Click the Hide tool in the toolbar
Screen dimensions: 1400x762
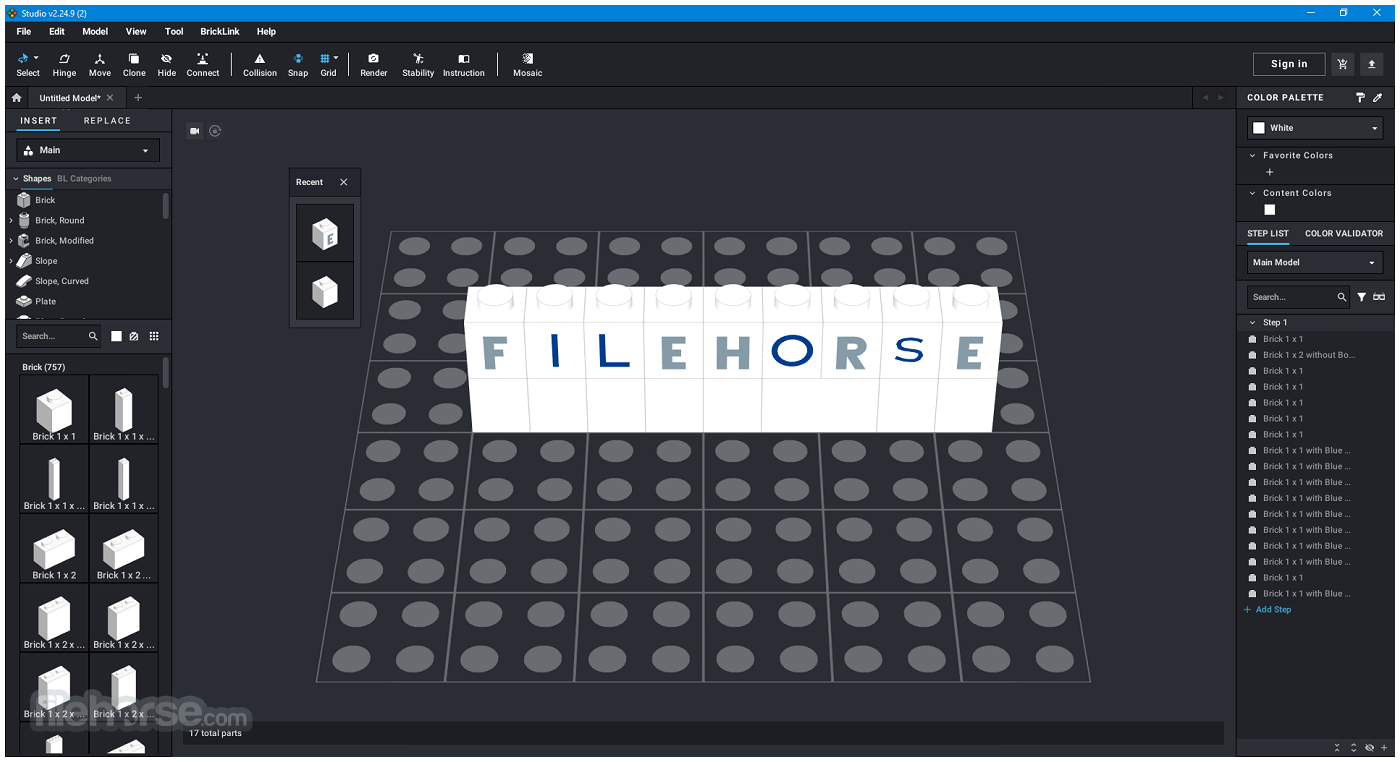(x=167, y=64)
